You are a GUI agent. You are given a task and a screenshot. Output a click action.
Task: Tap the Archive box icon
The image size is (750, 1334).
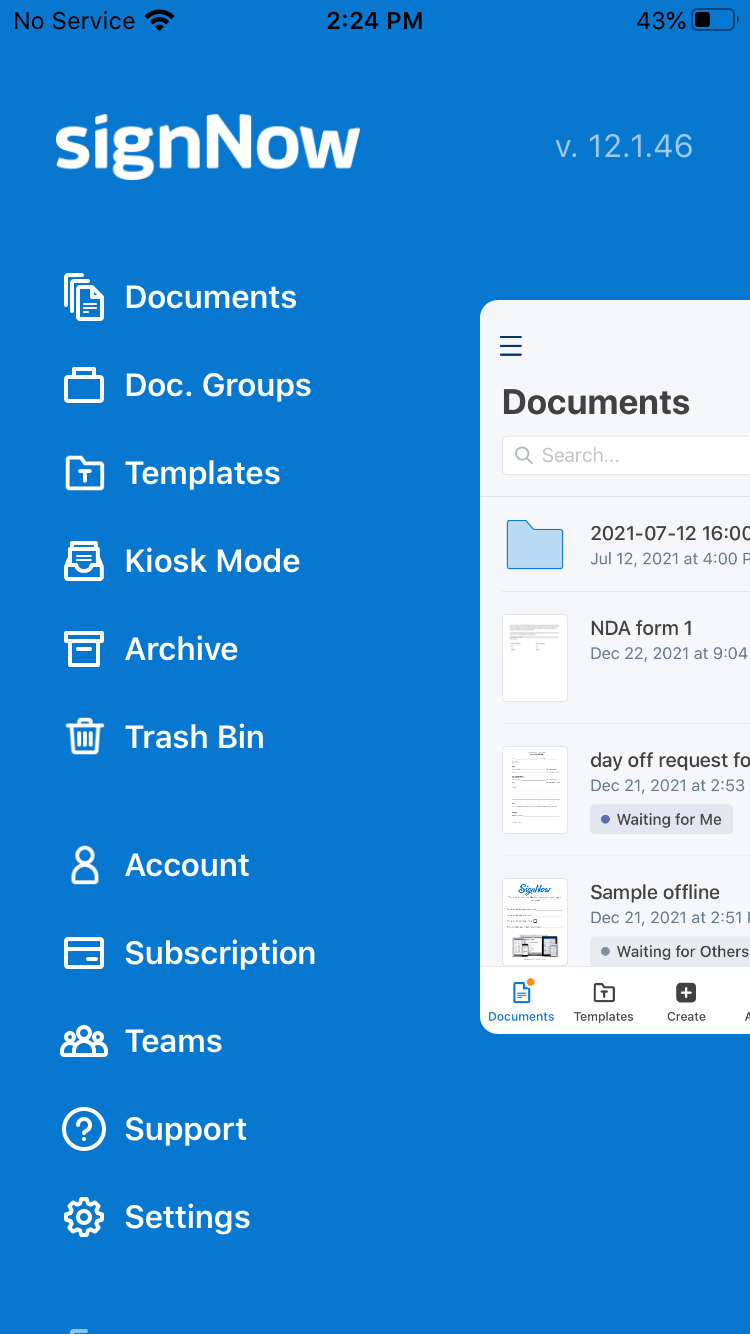(84, 649)
